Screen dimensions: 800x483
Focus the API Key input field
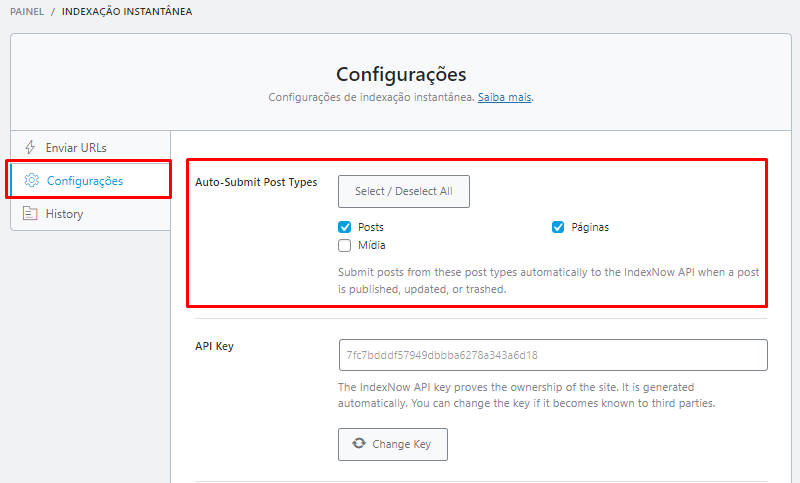553,355
